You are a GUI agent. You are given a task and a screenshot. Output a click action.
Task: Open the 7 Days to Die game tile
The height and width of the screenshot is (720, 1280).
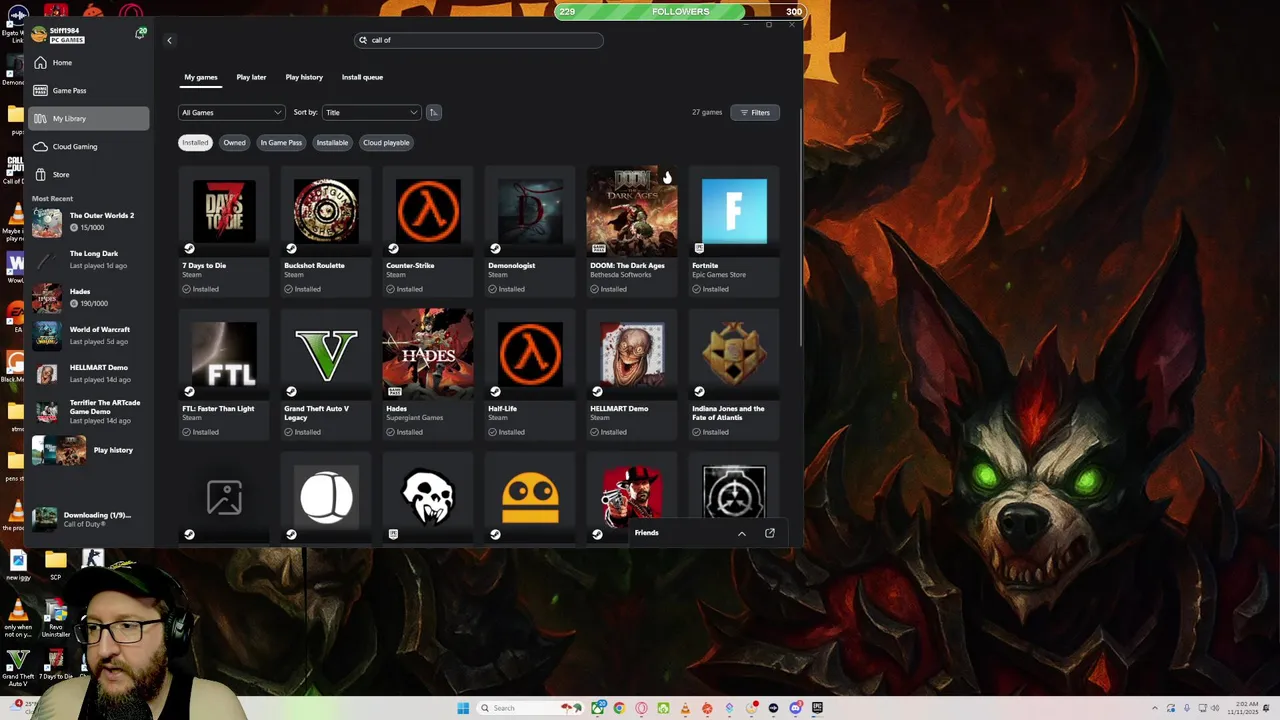point(224,231)
